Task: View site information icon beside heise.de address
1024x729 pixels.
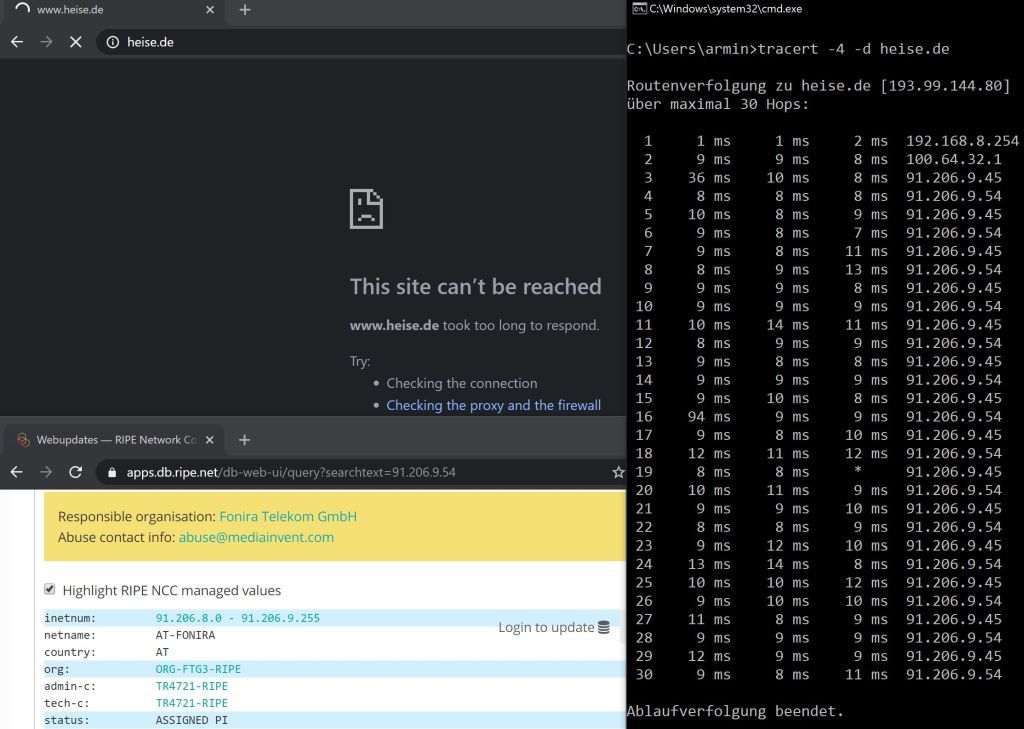Action: coord(112,42)
